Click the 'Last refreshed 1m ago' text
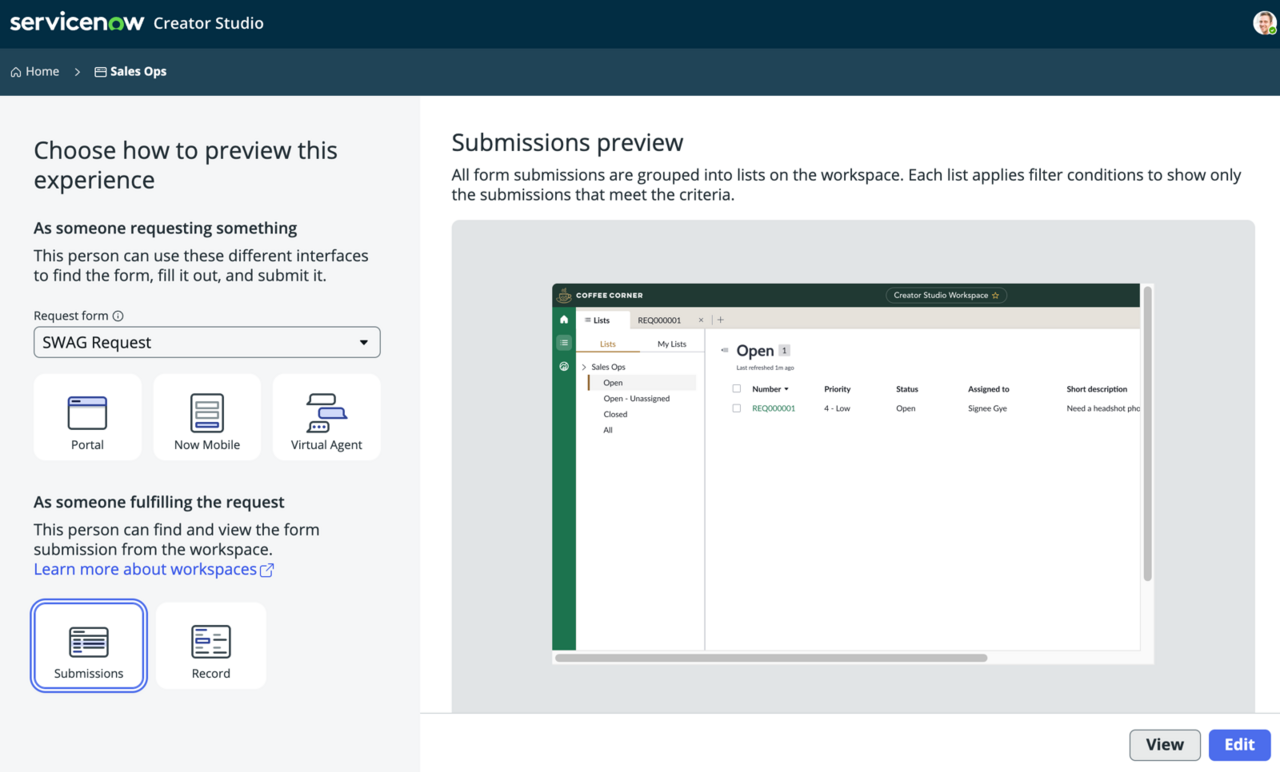 [765, 368]
